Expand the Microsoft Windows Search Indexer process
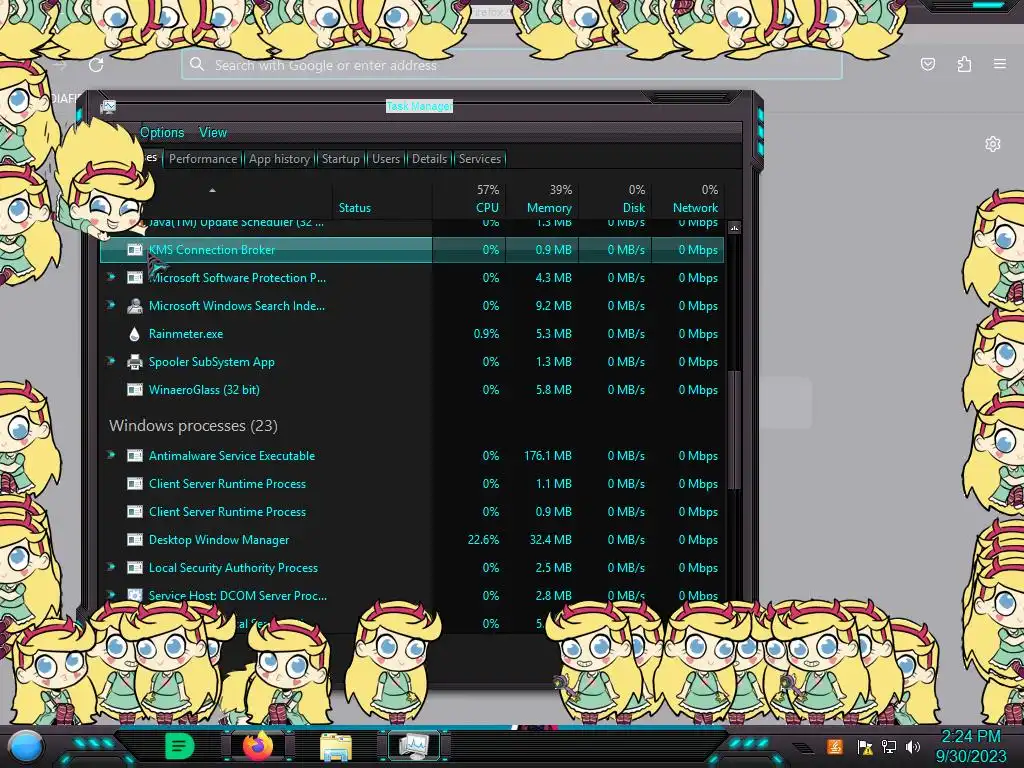Screen dimensions: 1024x768 [112, 305]
